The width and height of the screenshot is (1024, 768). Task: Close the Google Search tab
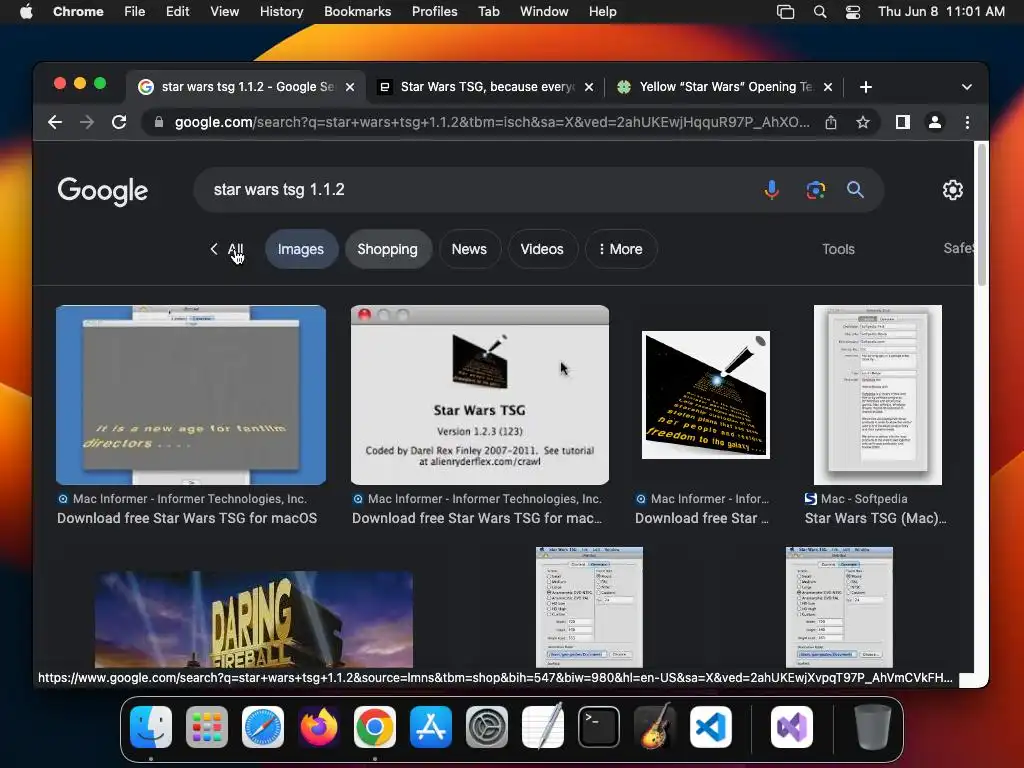click(350, 87)
